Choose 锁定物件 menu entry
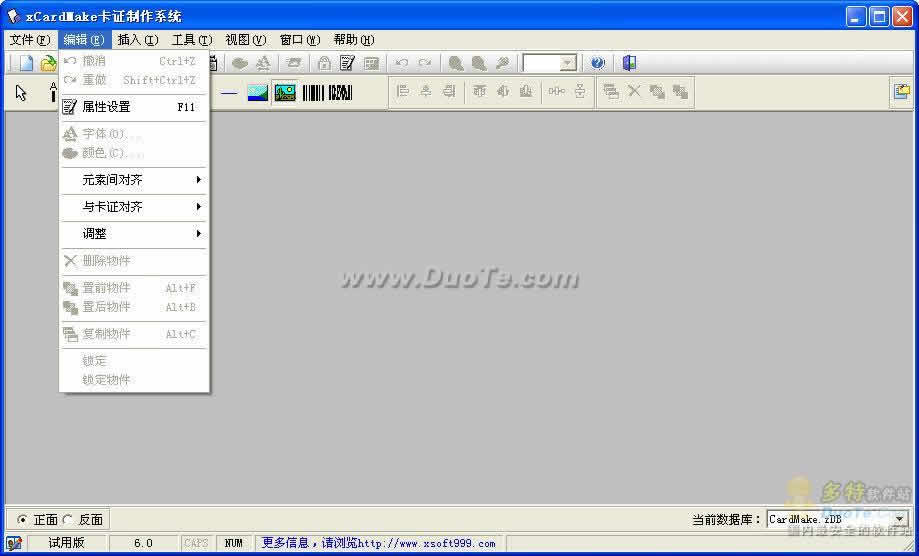Viewport: 919px width, 556px height. click(135, 380)
